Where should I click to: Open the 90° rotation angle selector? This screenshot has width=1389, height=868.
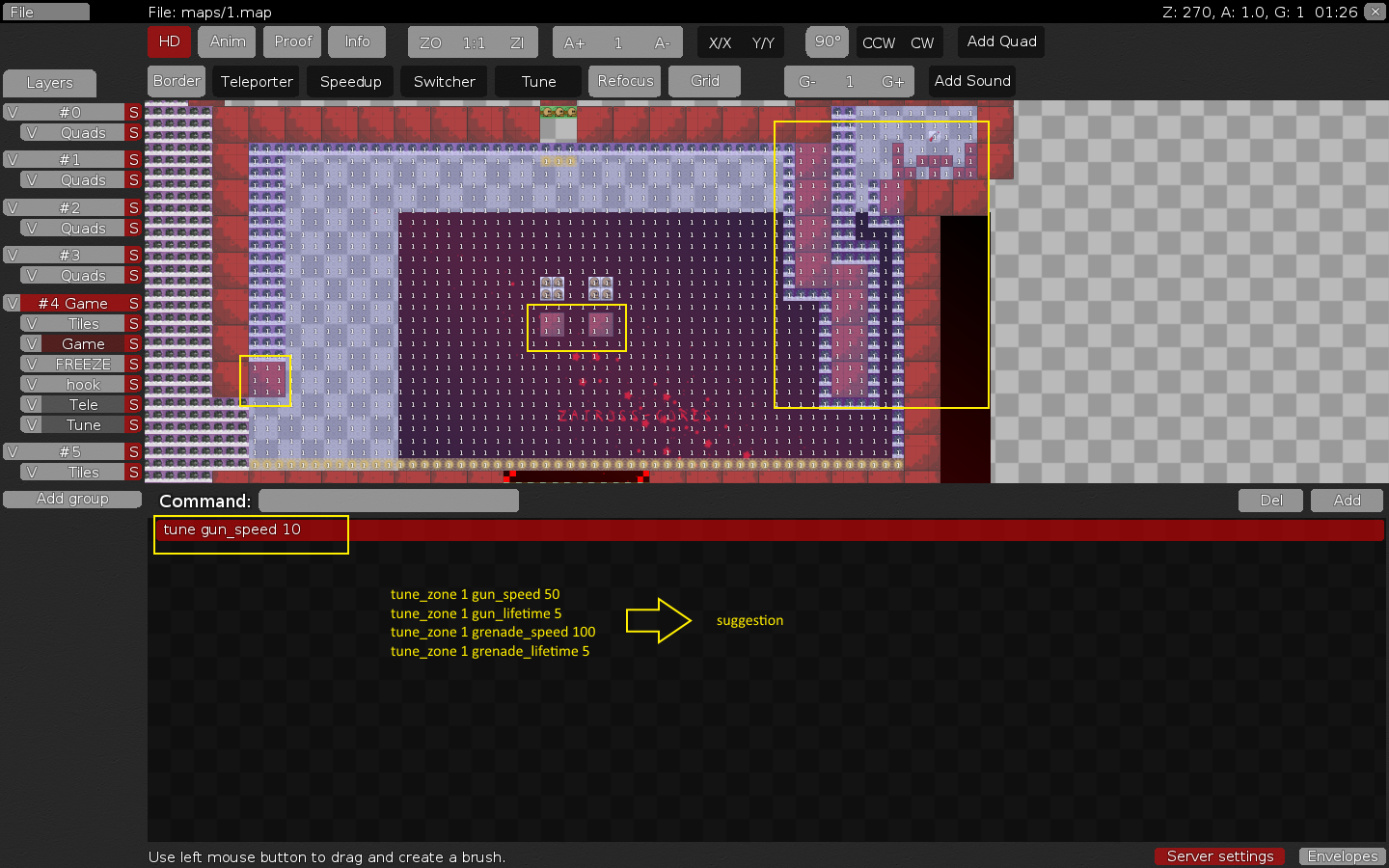point(827,41)
